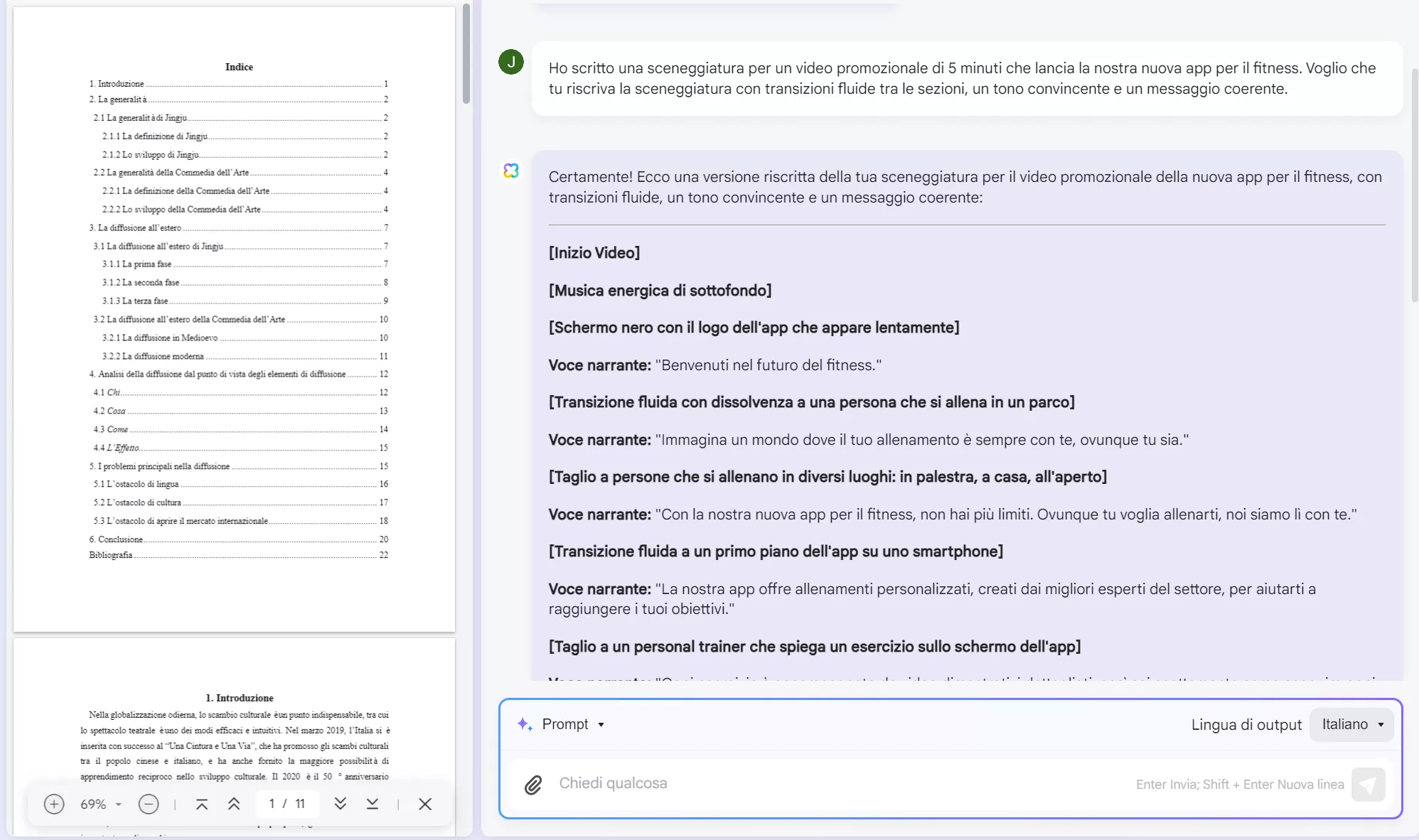This screenshot has width=1419, height=840.
Task: Expand the Prompt options dropdown
Action: (x=599, y=723)
